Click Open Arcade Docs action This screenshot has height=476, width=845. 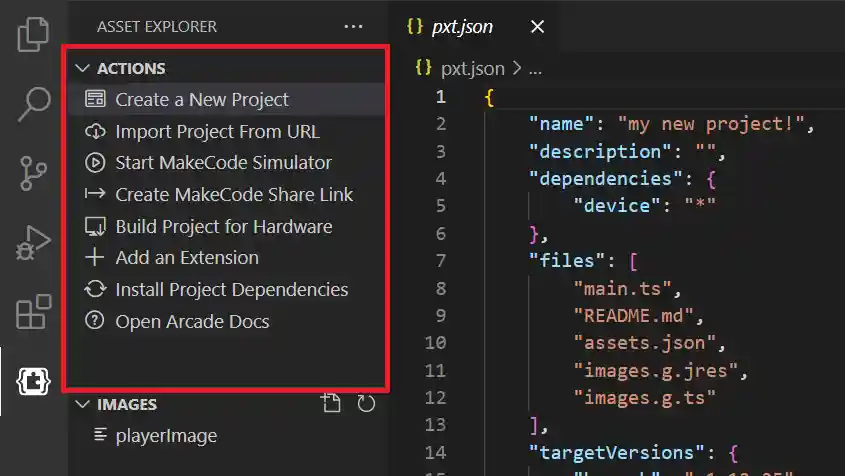coord(225,321)
